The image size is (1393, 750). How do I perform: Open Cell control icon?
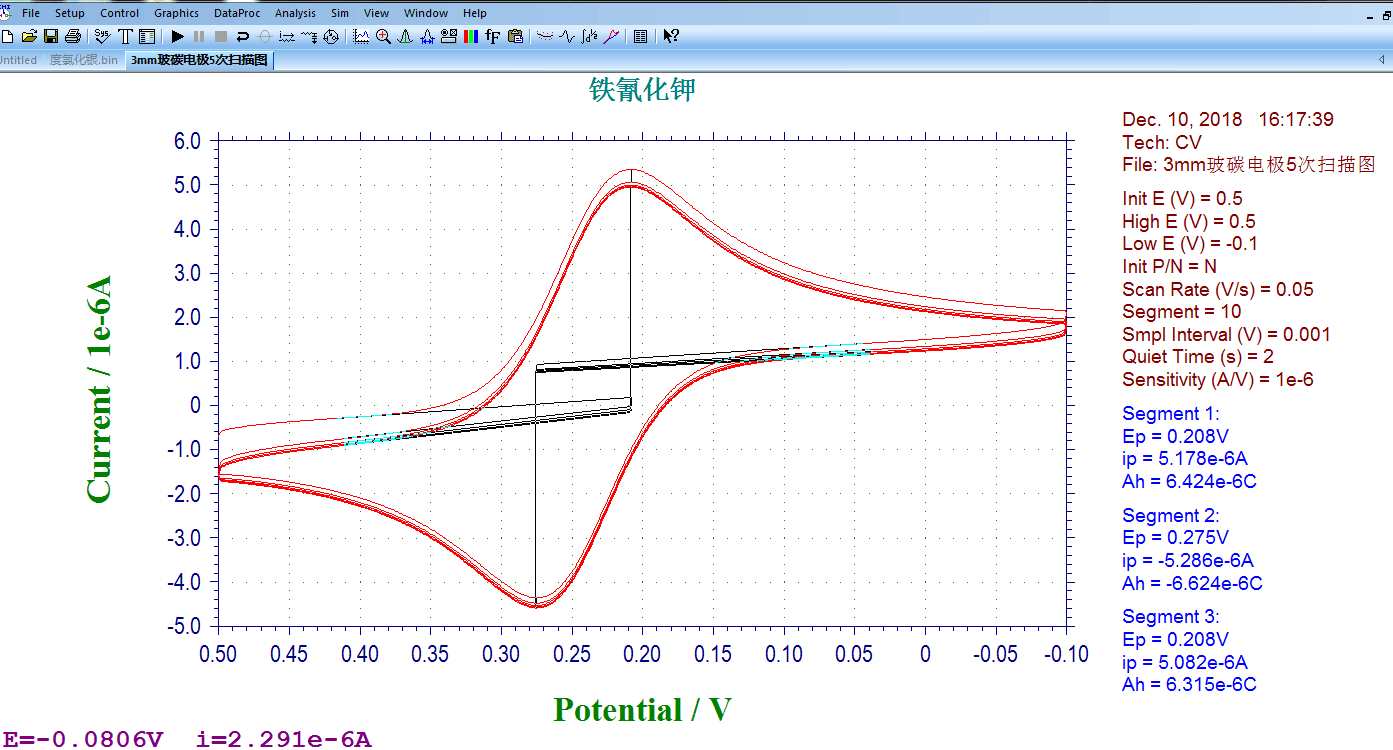point(330,36)
